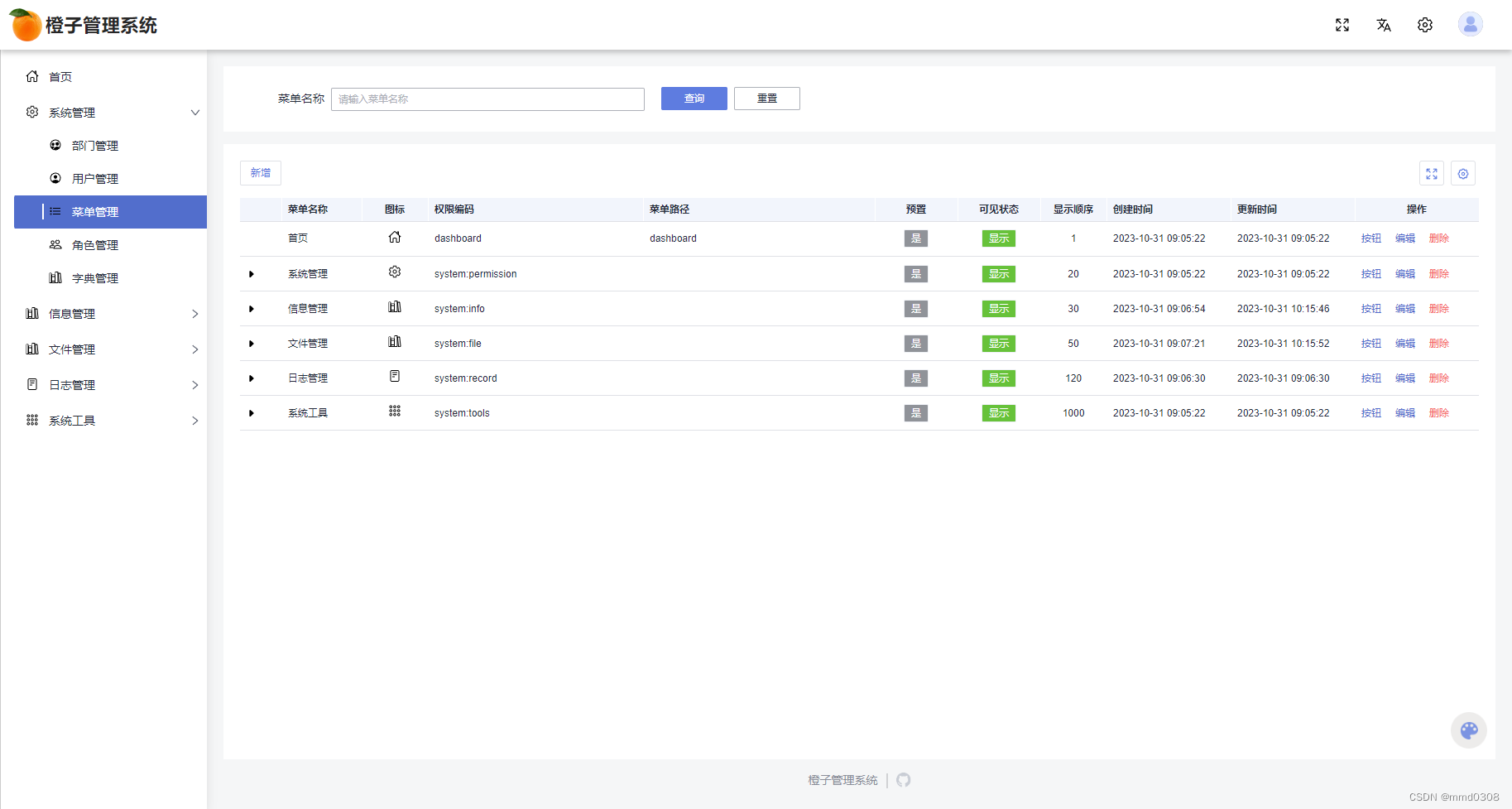Click system:info permission code
Screen dimensions: 1512x809
[459, 309]
